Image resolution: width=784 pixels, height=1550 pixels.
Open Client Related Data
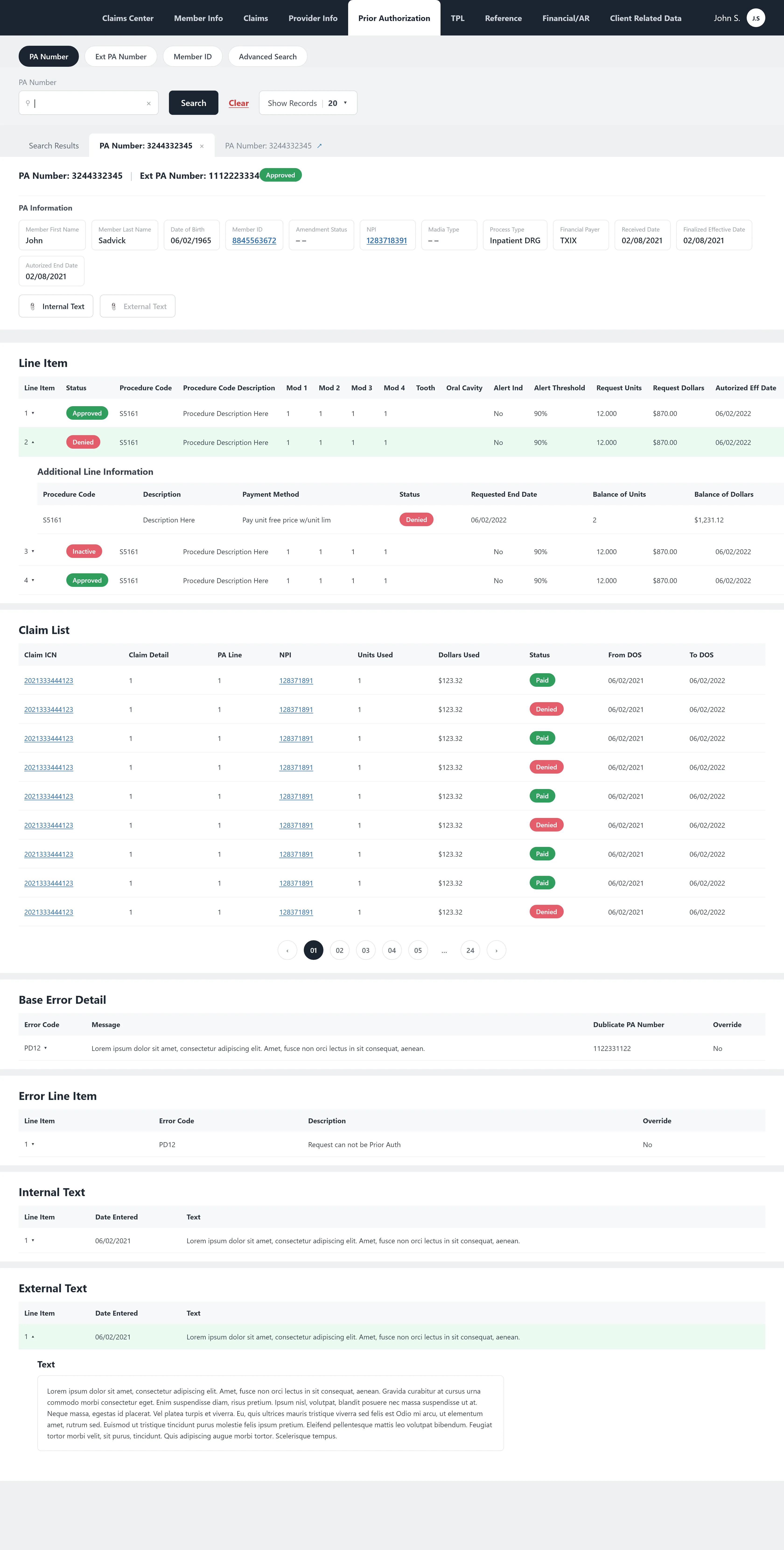(646, 18)
